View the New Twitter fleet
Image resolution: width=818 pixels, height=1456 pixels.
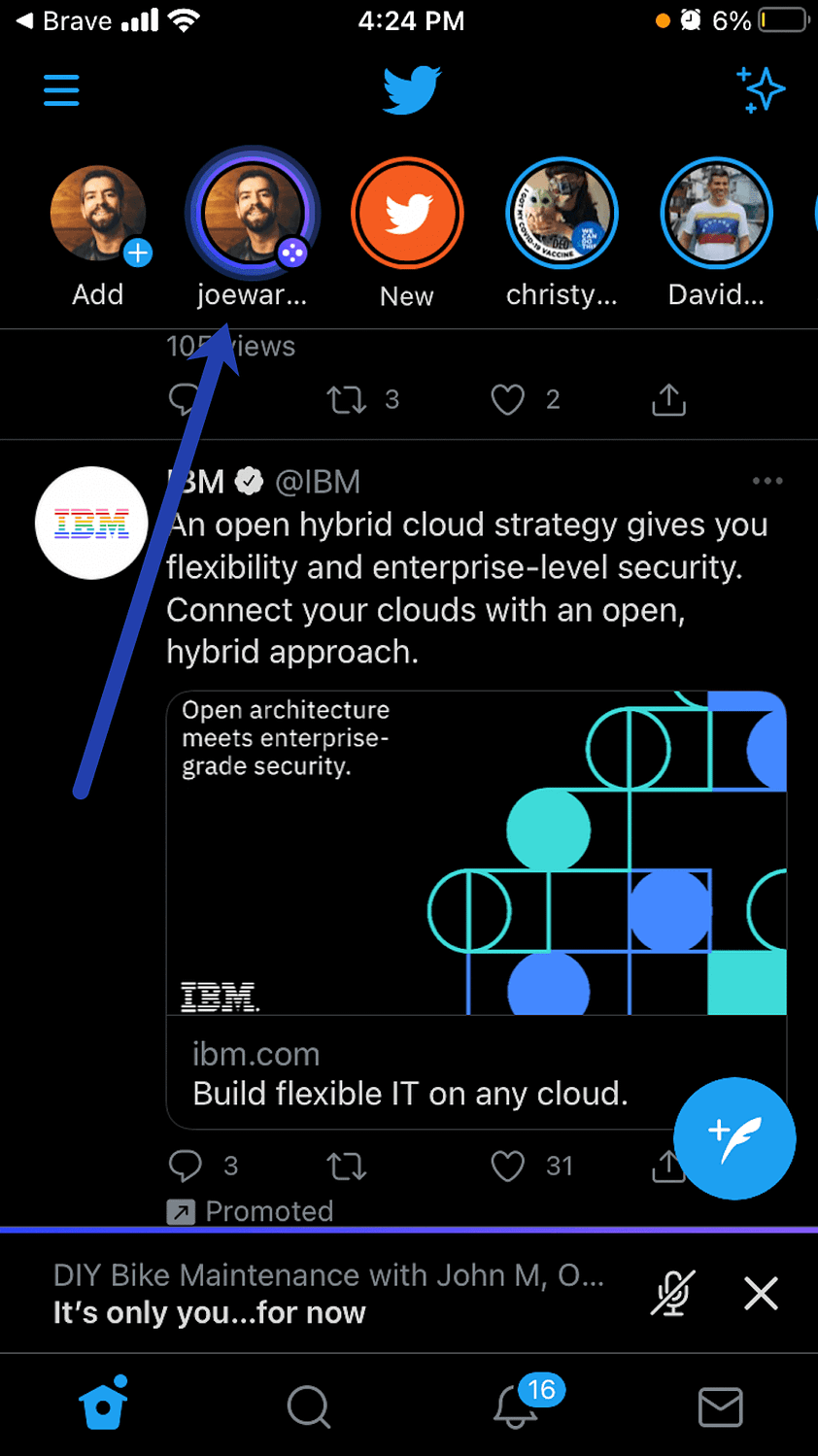pos(407,214)
